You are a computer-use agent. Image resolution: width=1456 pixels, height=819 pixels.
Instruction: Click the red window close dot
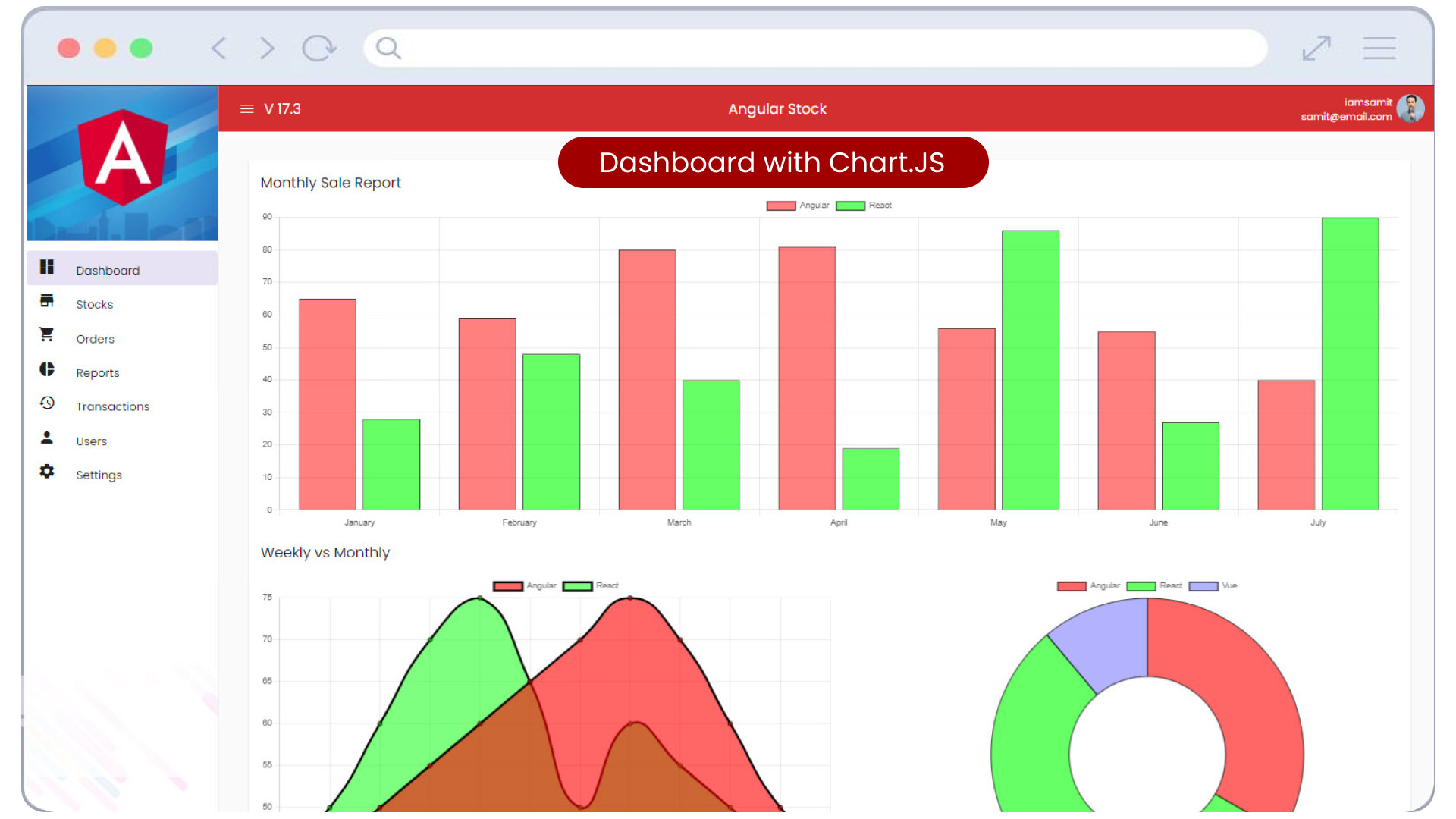tap(69, 49)
